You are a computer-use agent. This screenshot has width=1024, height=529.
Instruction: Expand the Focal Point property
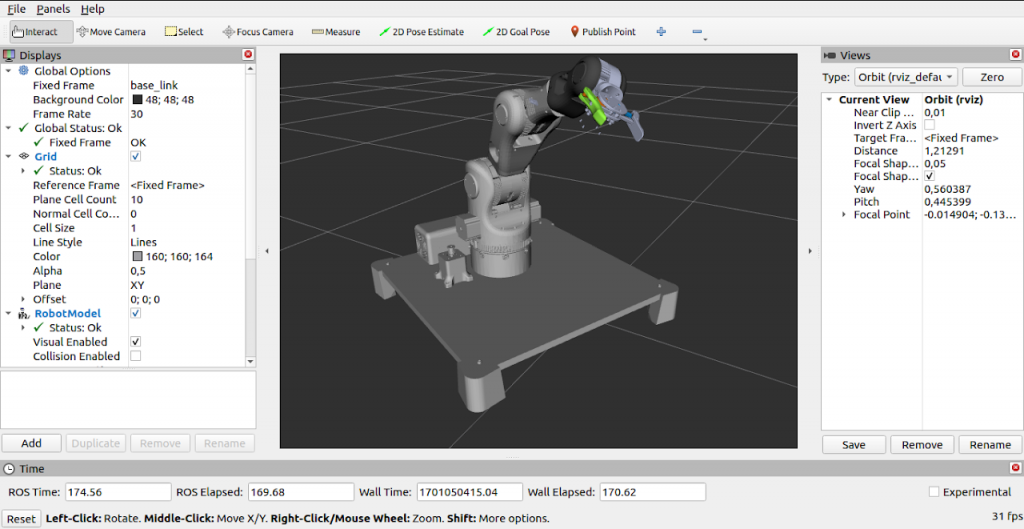click(x=844, y=215)
